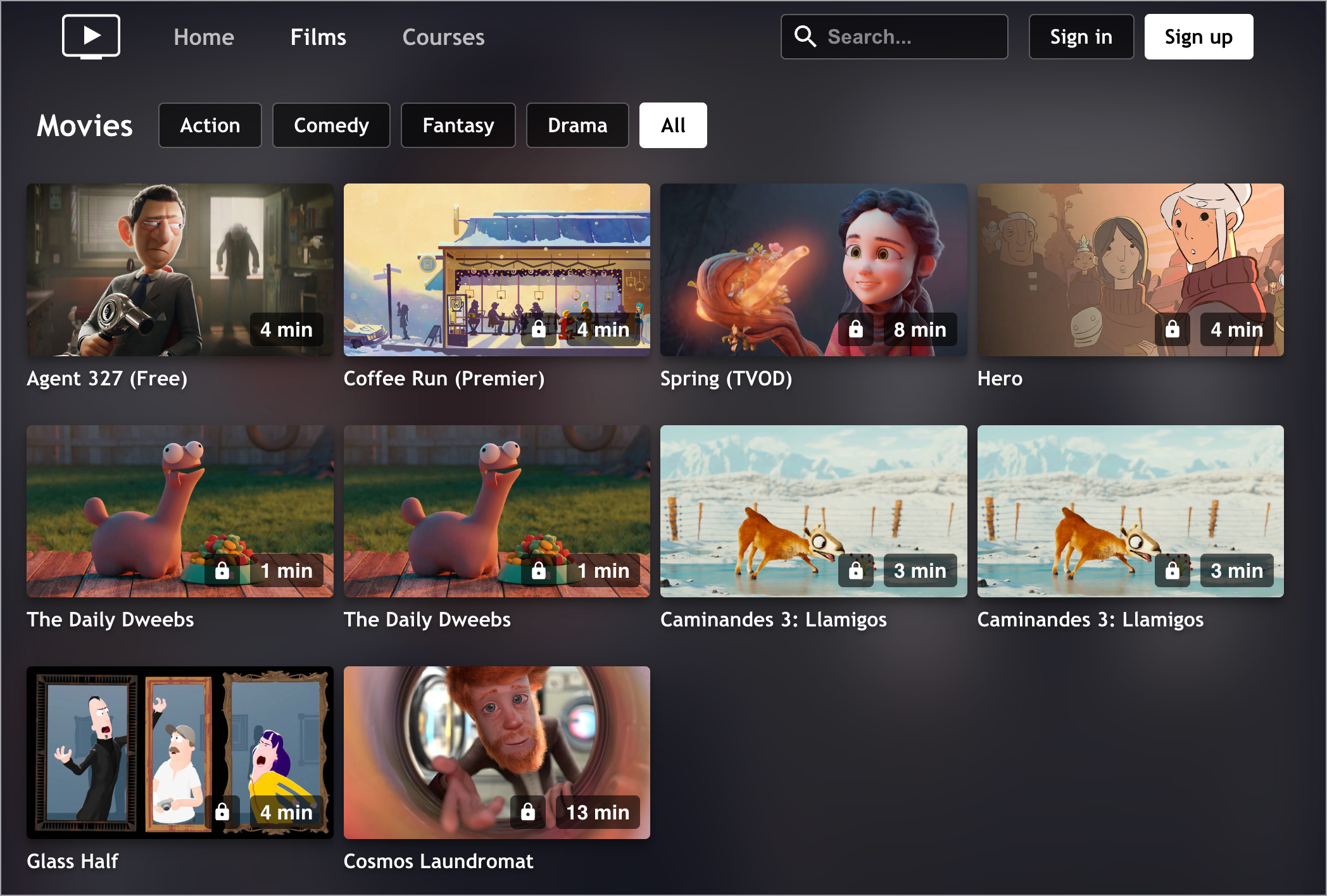Filter movies by Fantasy genre
This screenshot has height=896, width=1327.
coord(458,125)
